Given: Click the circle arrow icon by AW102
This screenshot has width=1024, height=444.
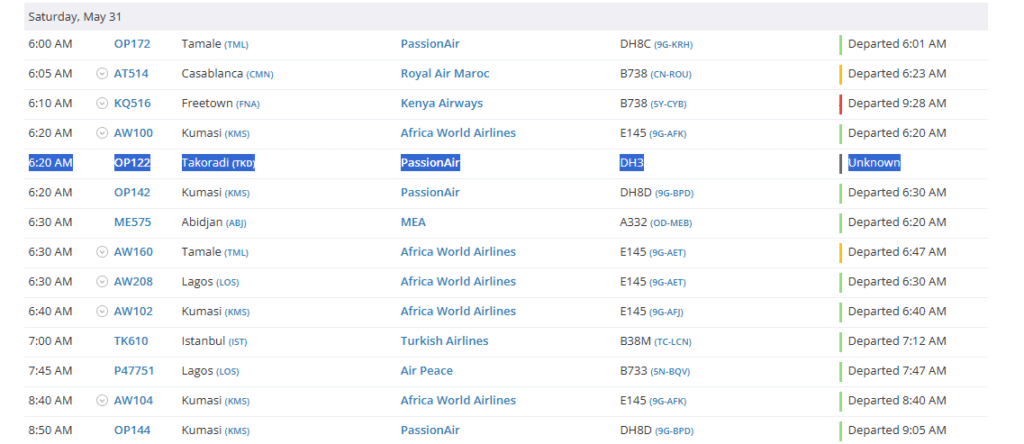Looking at the screenshot, I should [x=102, y=311].
